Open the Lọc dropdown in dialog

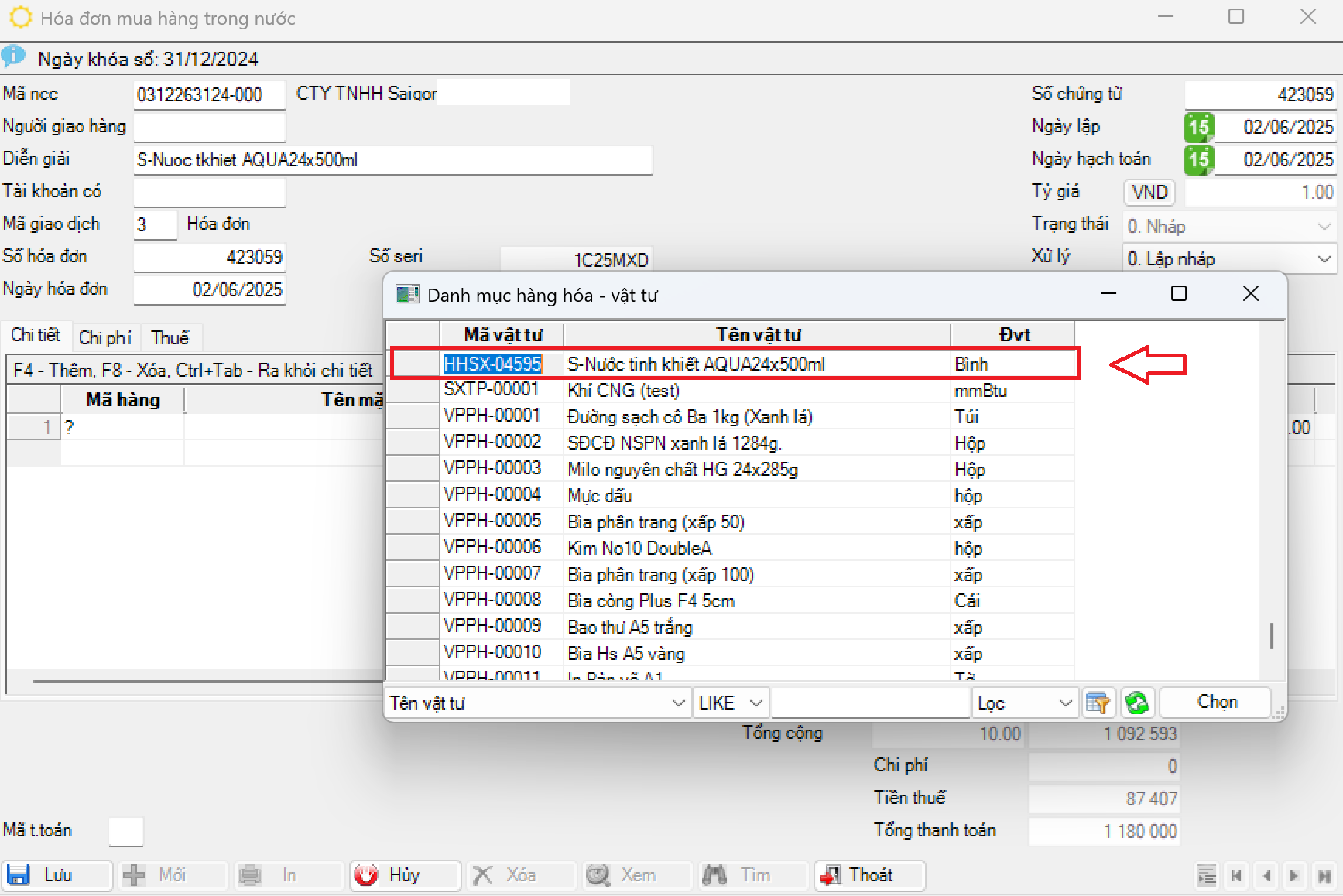[x=1065, y=703]
